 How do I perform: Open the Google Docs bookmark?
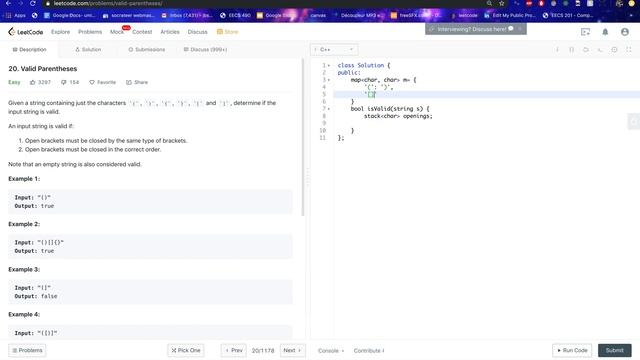click(69, 16)
